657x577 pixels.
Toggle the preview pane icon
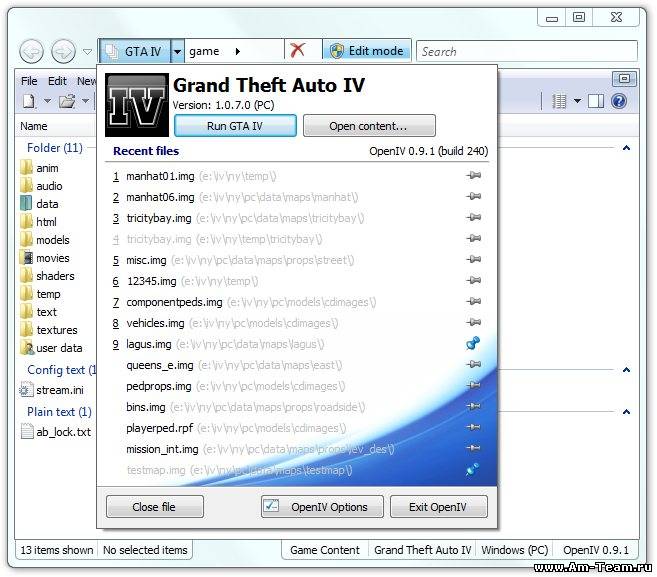click(x=596, y=101)
